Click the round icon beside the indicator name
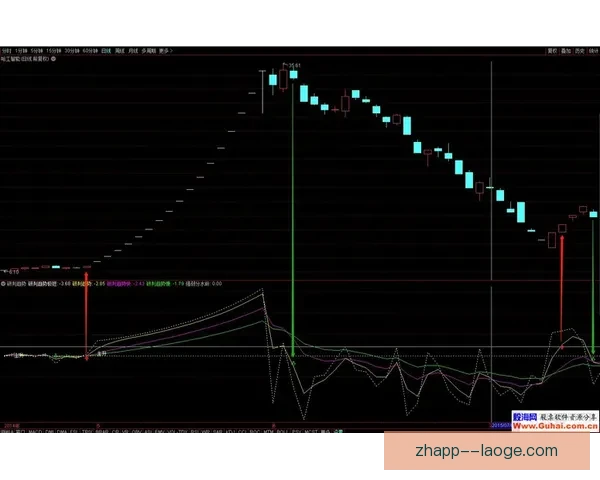 [x=3, y=284]
